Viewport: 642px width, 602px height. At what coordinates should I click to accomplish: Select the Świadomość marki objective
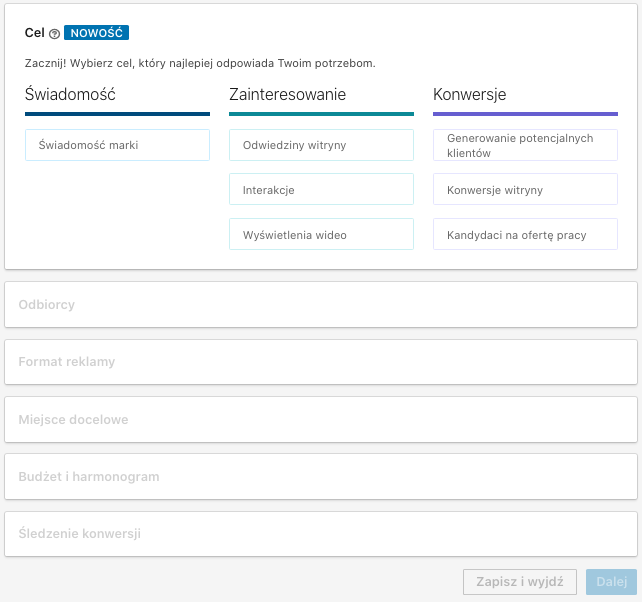(117, 145)
